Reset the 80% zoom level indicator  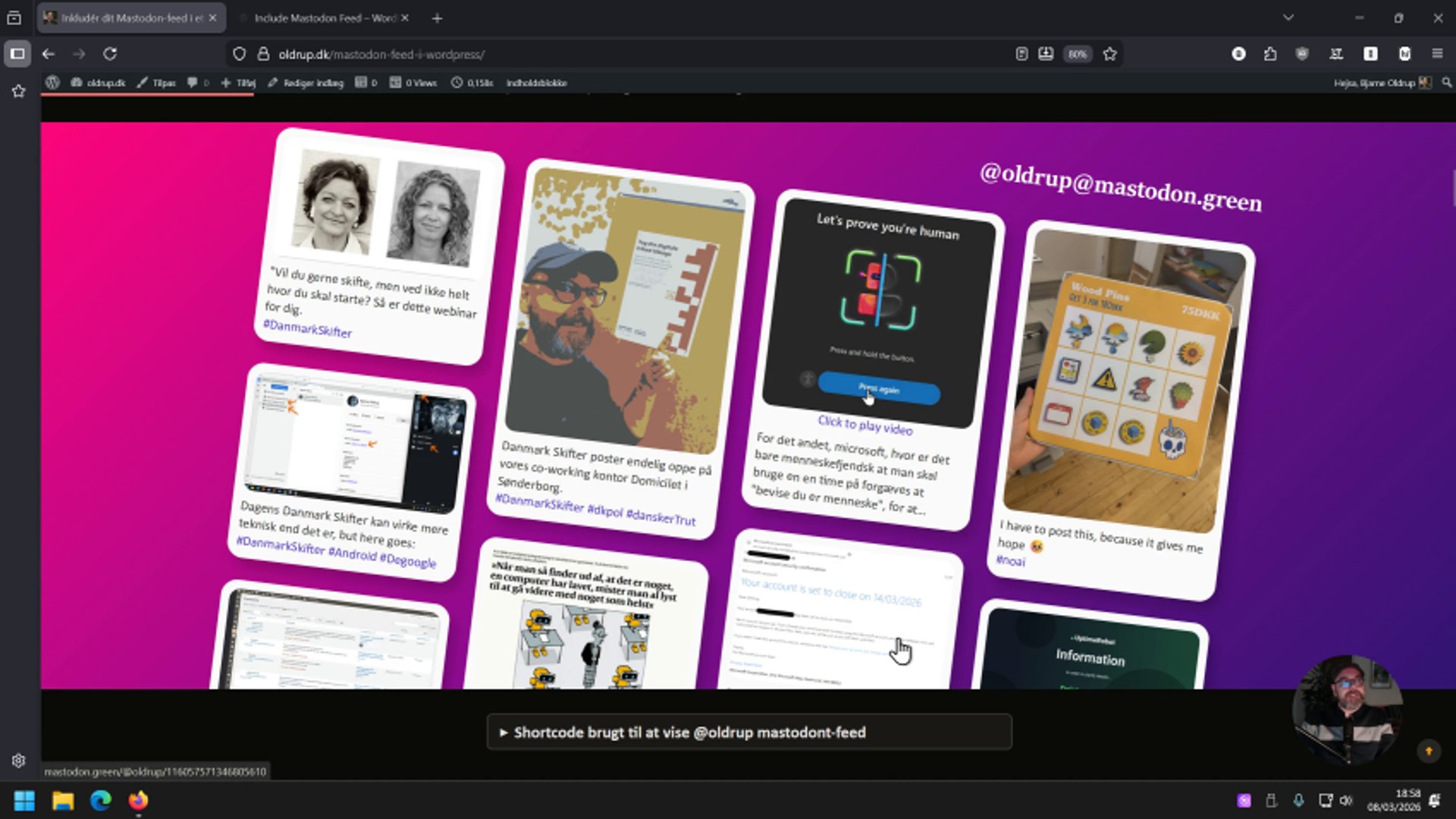click(x=1078, y=54)
